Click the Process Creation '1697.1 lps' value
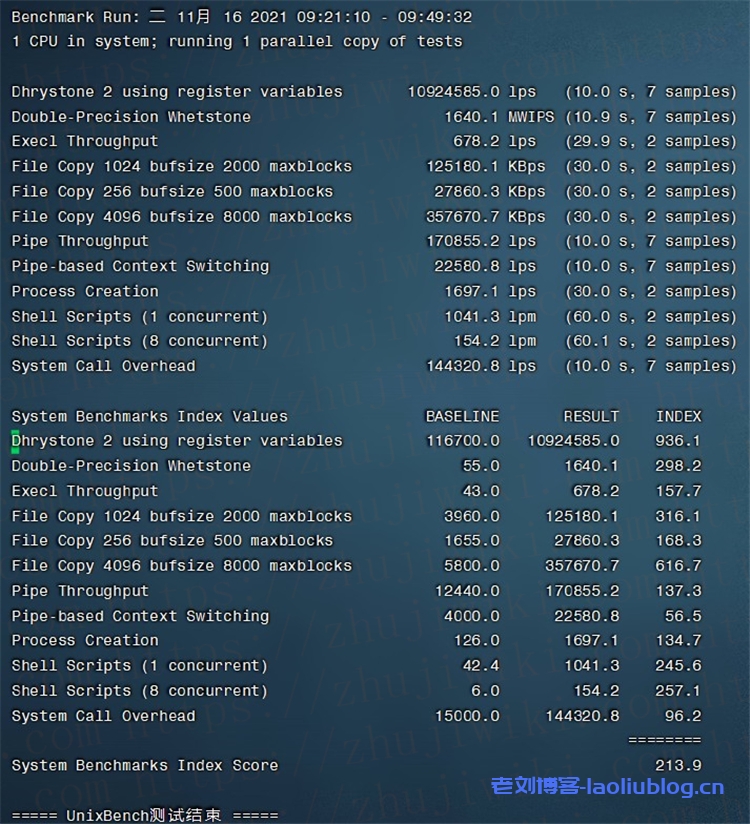The height and width of the screenshot is (824, 750). point(490,291)
